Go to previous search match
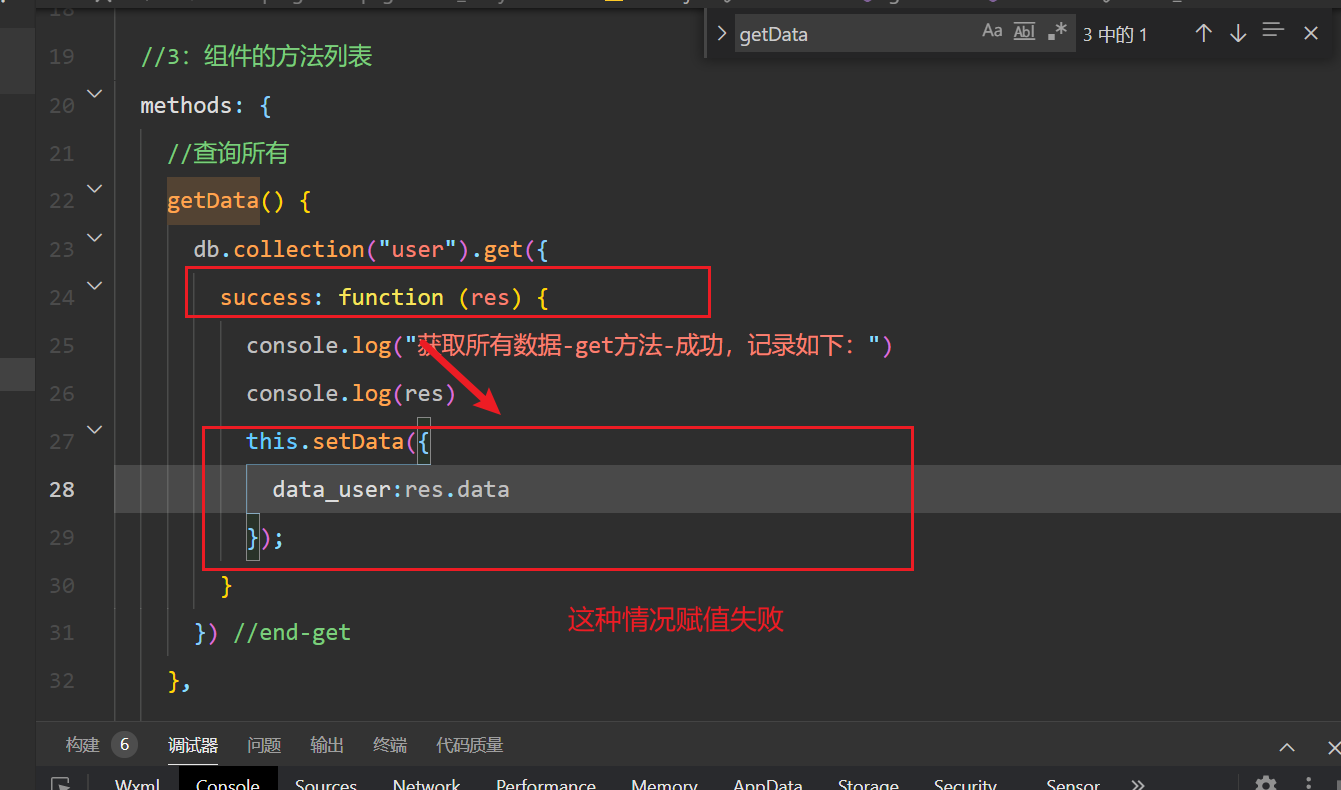The height and width of the screenshot is (790, 1341). pyautogui.click(x=1203, y=32)
